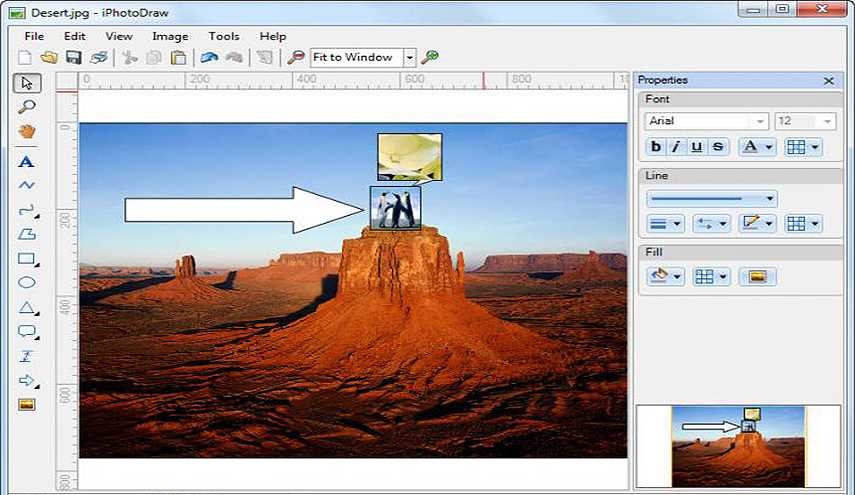This screenshot has width=855, height=495.
Task: Open the Image menu
Action: [170, 36]
